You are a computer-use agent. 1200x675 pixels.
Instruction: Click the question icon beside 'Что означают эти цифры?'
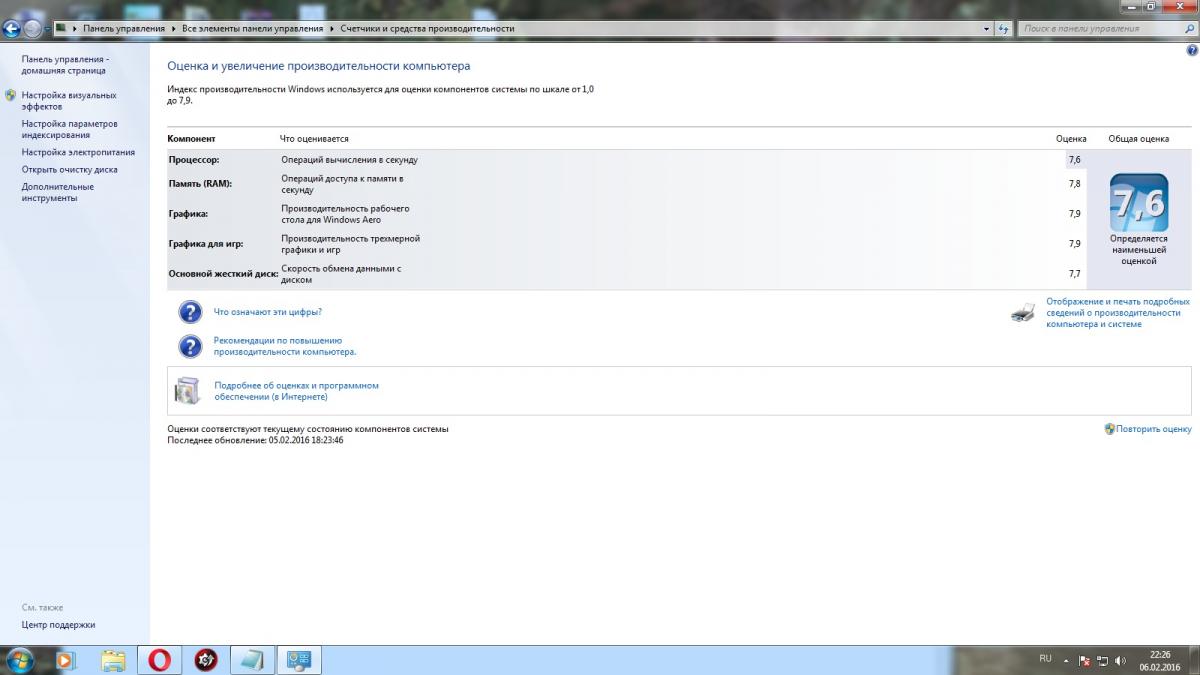(x=190, y=312)
